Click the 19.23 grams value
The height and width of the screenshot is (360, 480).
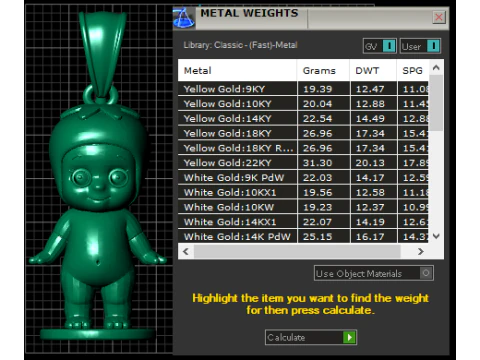(317, 207)
